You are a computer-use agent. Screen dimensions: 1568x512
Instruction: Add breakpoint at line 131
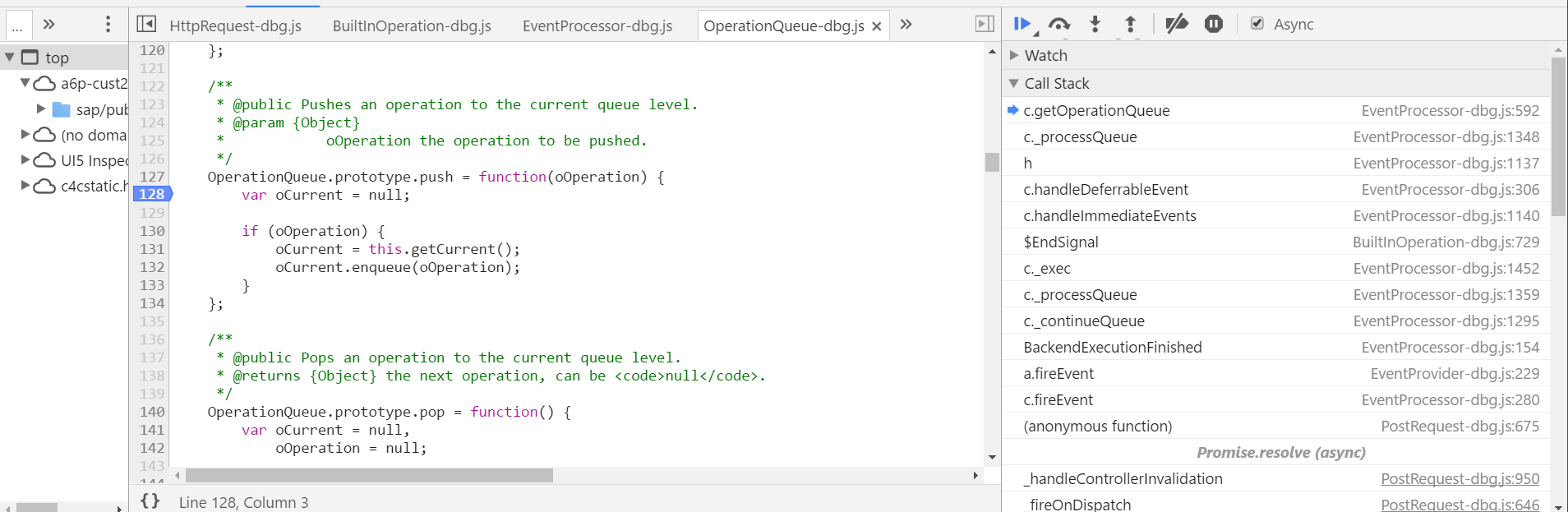pos(152,248)
